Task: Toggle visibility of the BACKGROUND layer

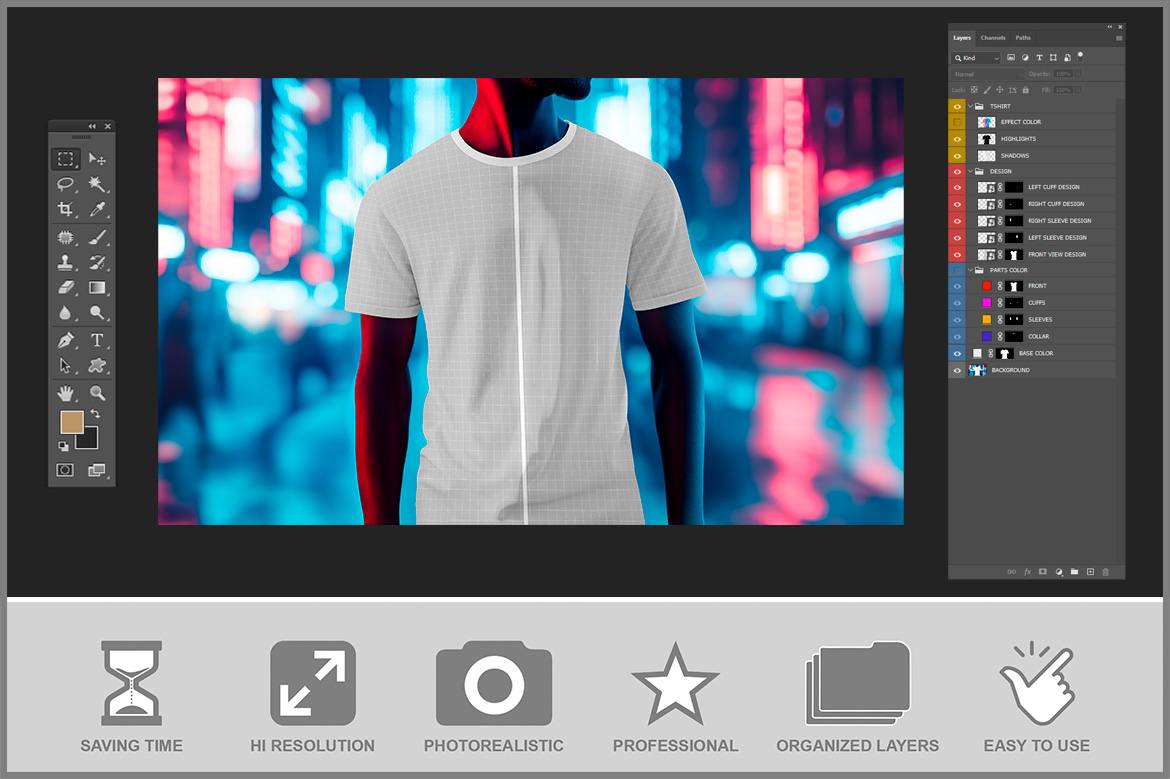Action: click(957, 370)
